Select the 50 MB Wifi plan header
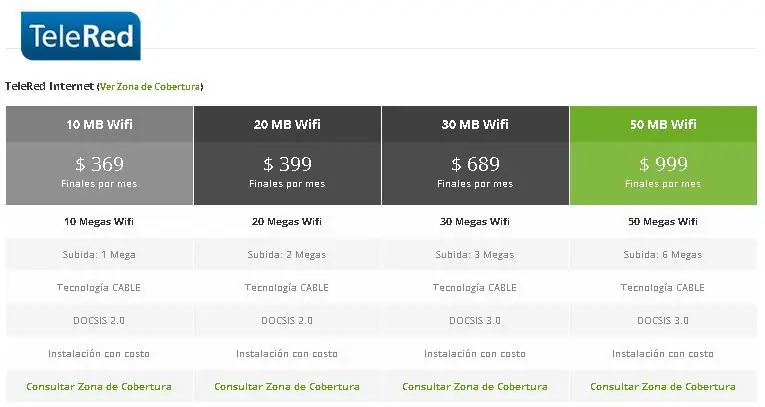 point(663,124)
